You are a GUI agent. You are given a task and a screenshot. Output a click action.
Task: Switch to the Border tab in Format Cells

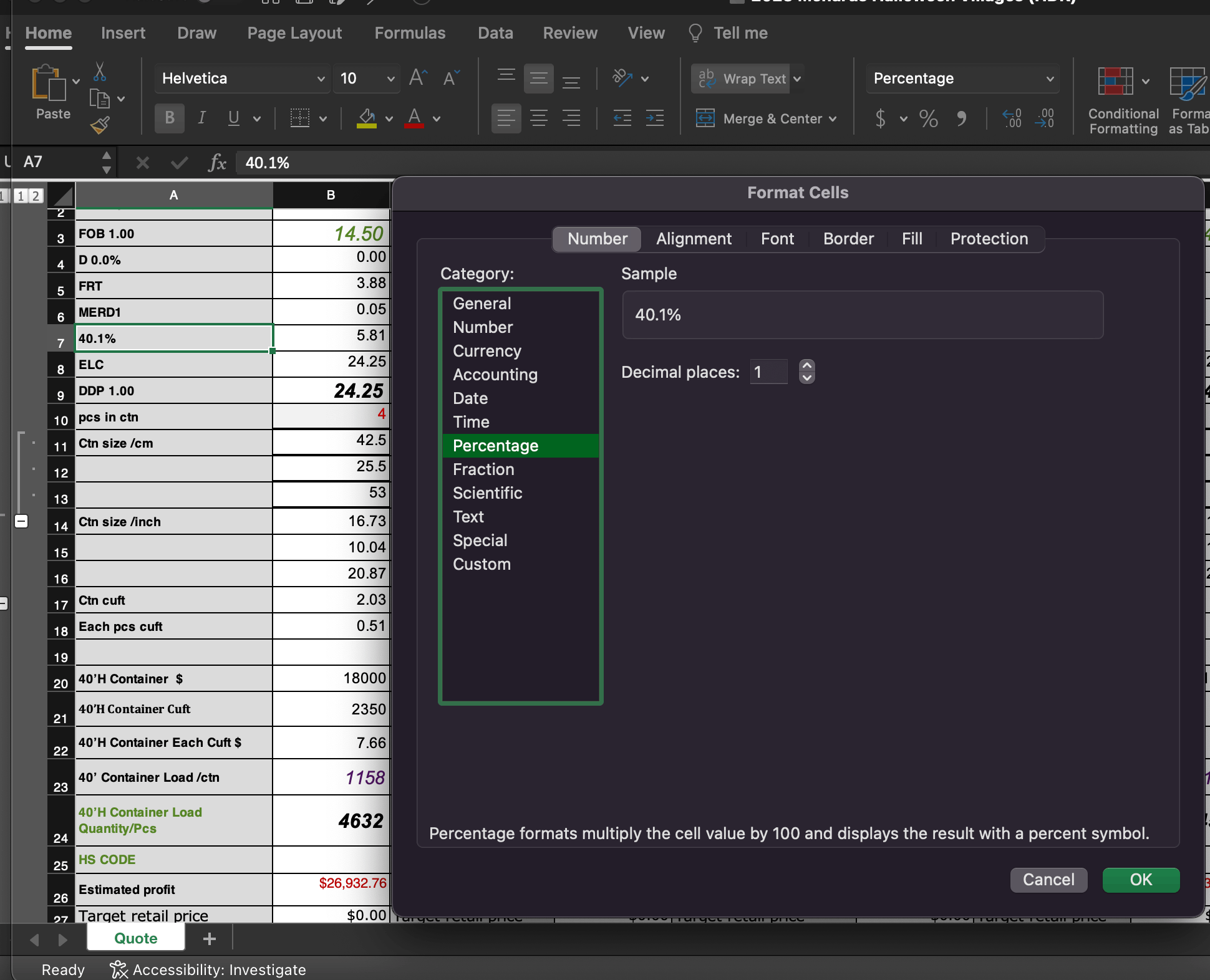848,239
